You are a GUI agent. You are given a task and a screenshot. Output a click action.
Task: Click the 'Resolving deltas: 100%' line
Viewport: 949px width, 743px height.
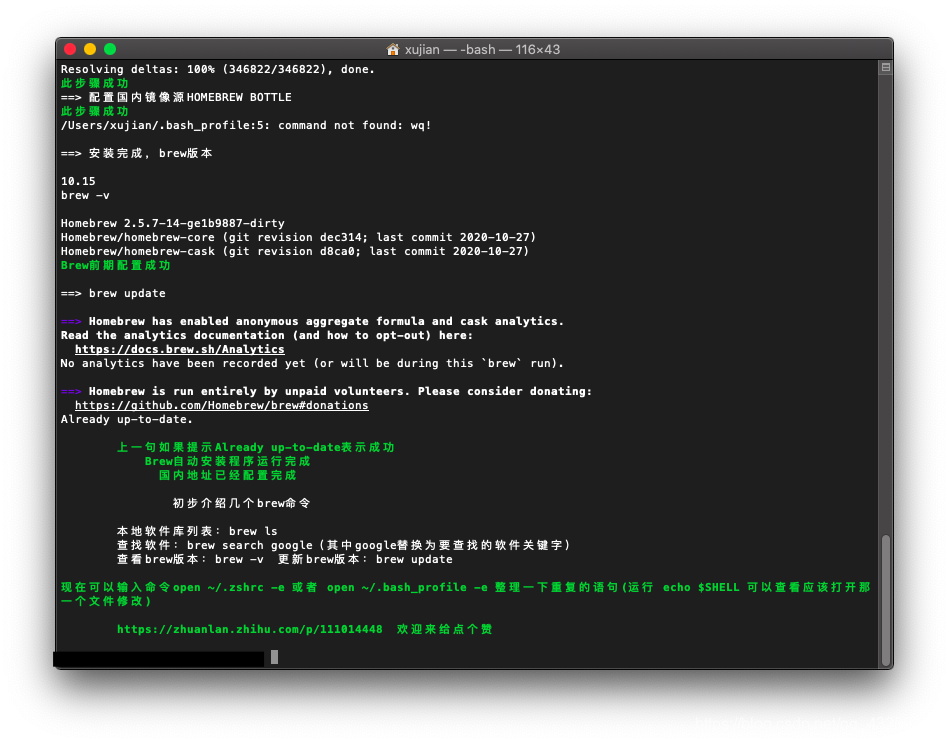[217, 69]
